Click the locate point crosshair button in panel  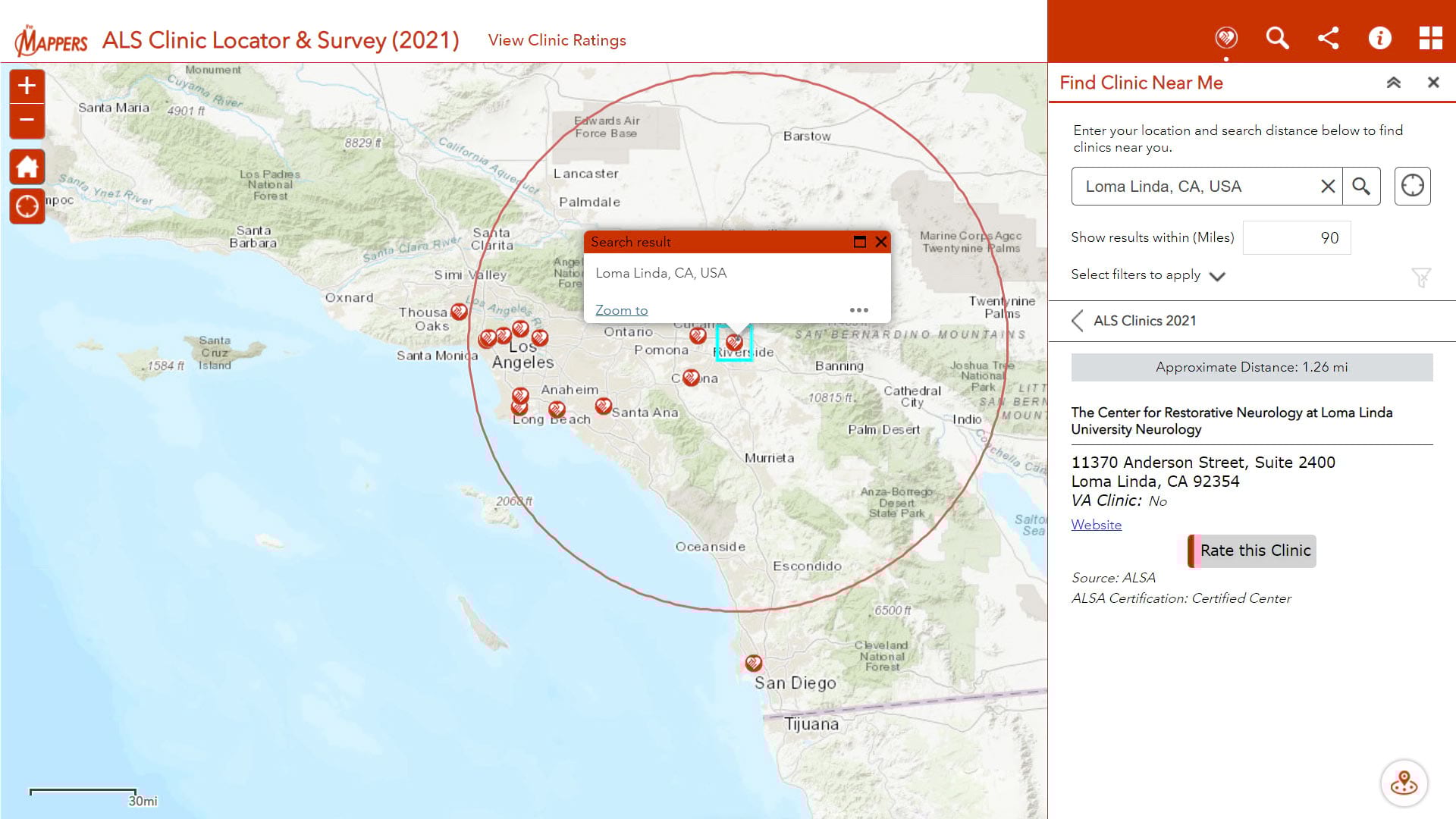[1412, 186]
